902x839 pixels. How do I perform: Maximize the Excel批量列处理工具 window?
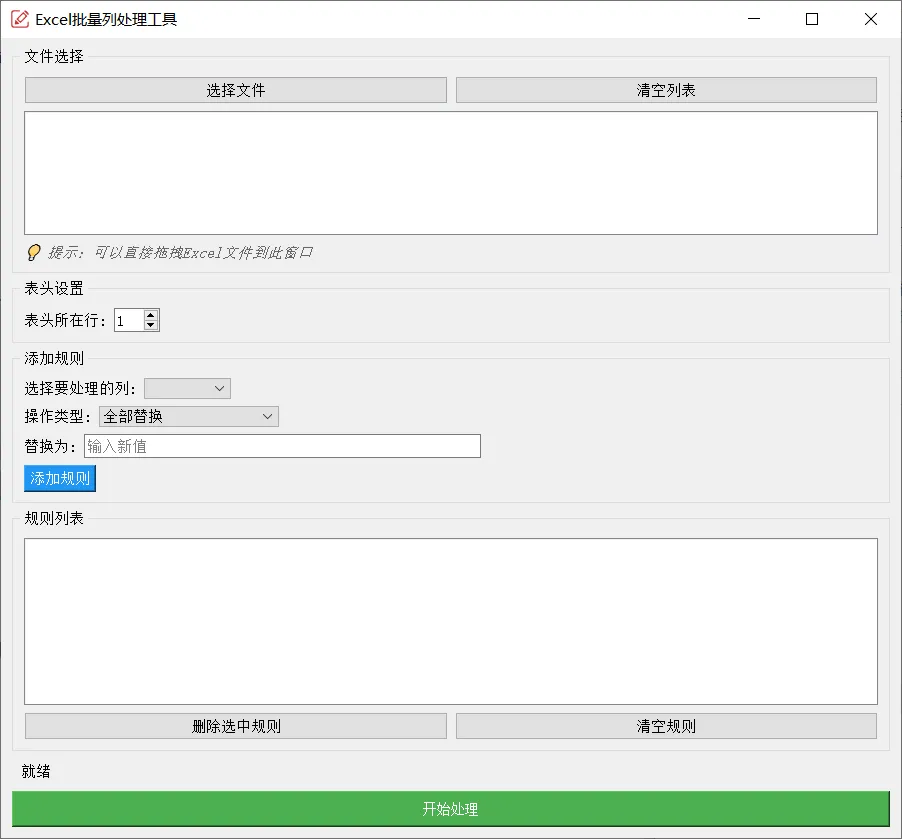(x=812, y=19)
